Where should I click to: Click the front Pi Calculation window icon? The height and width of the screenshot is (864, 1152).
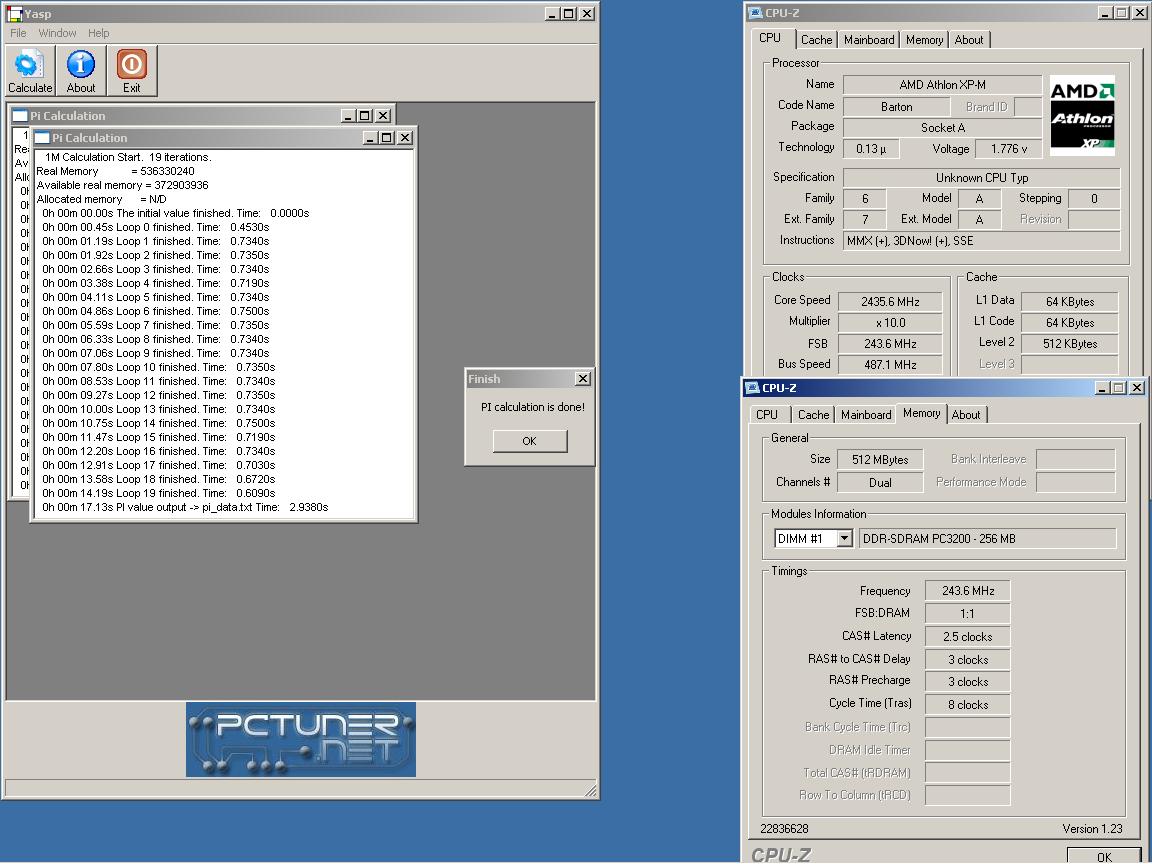click(43, 137)
